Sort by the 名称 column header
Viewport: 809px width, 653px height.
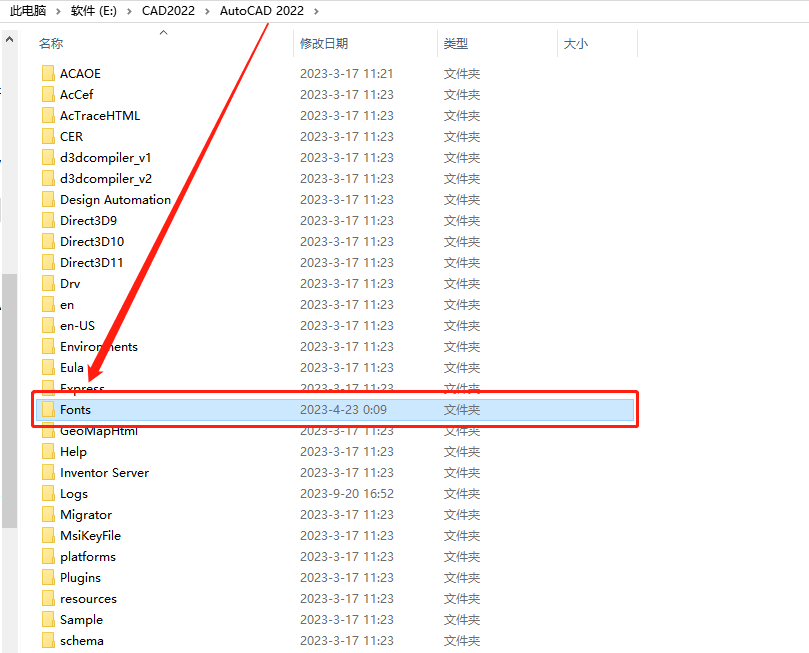51,43
